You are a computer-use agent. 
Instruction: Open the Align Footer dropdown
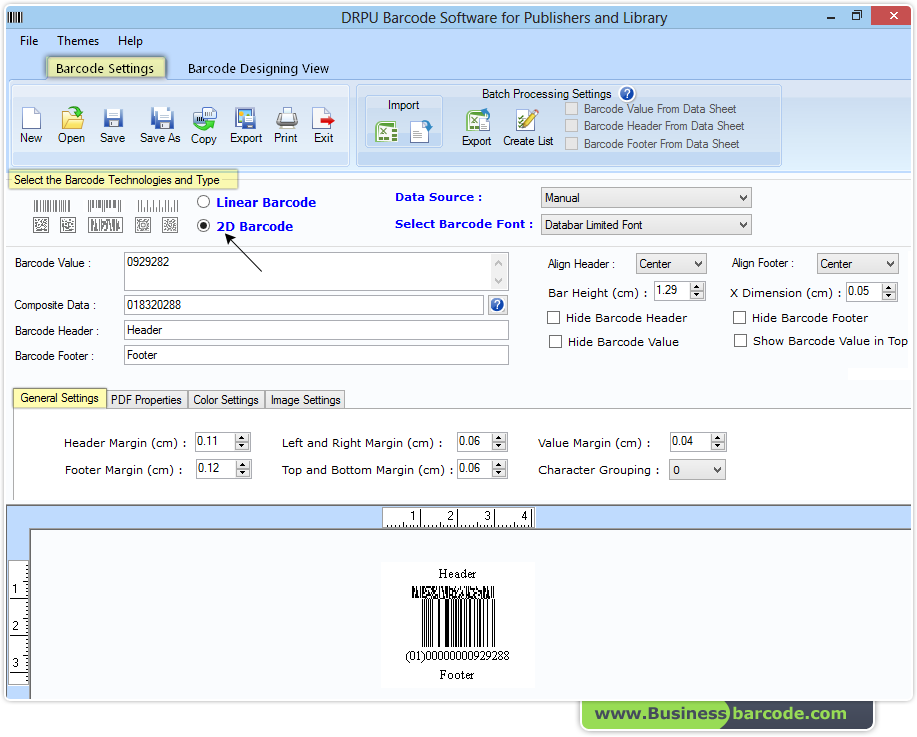[x=857, y=264]
